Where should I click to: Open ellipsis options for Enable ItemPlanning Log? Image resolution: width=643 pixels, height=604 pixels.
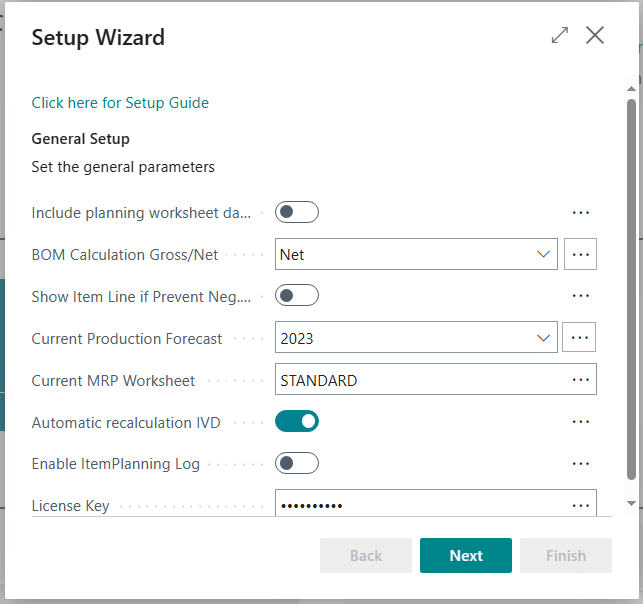point(580,464)
